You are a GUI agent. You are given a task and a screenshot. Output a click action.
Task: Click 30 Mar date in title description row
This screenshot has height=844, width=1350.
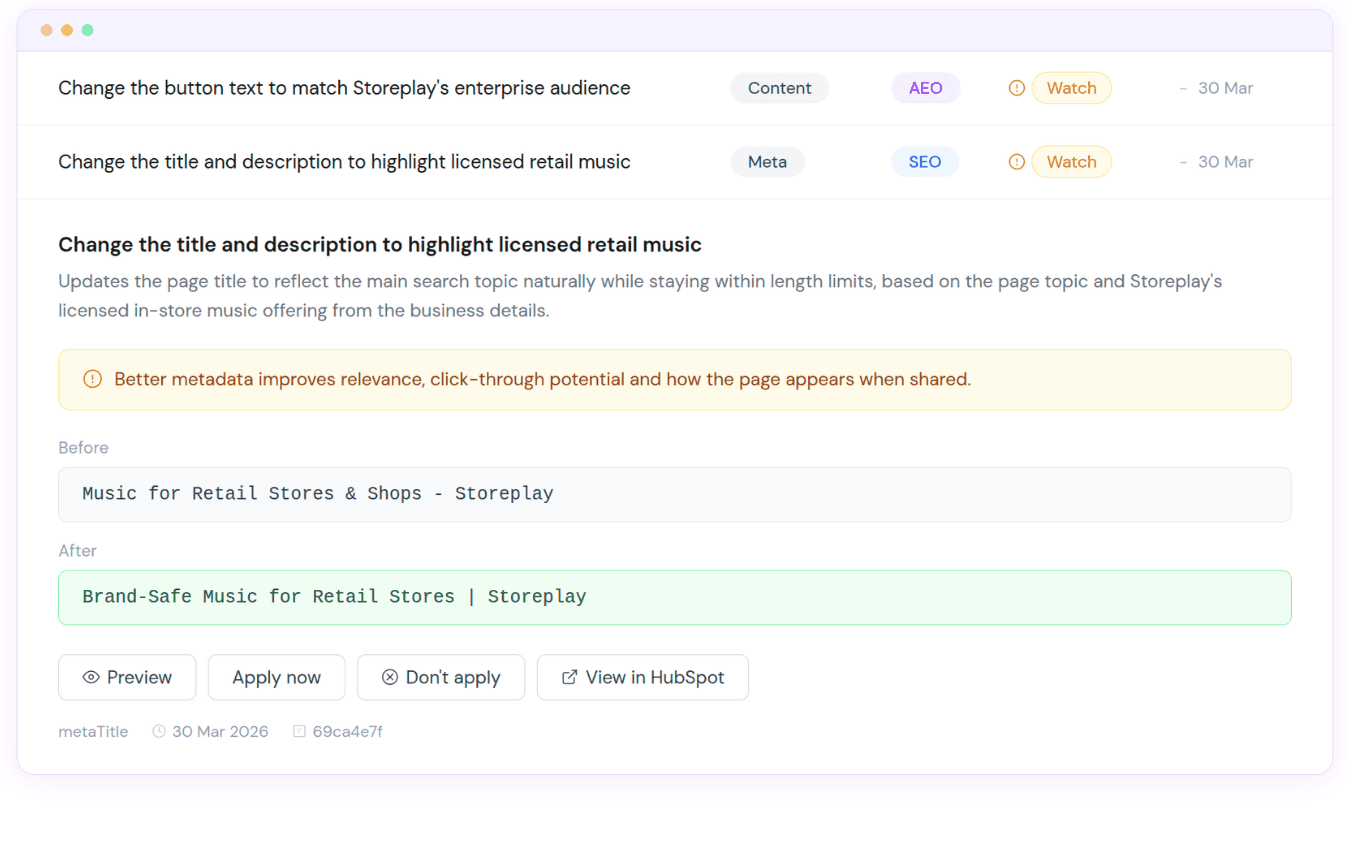coord(1226,162)
